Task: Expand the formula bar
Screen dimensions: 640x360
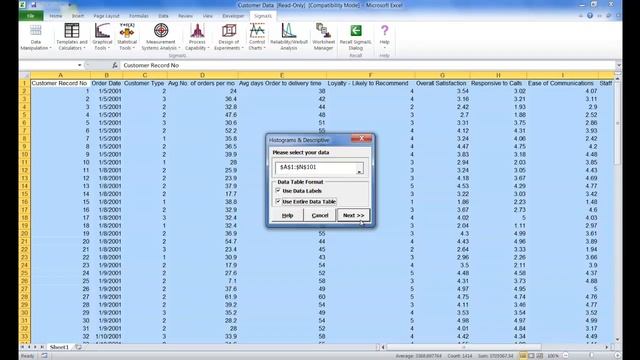Action: [619, 65]
